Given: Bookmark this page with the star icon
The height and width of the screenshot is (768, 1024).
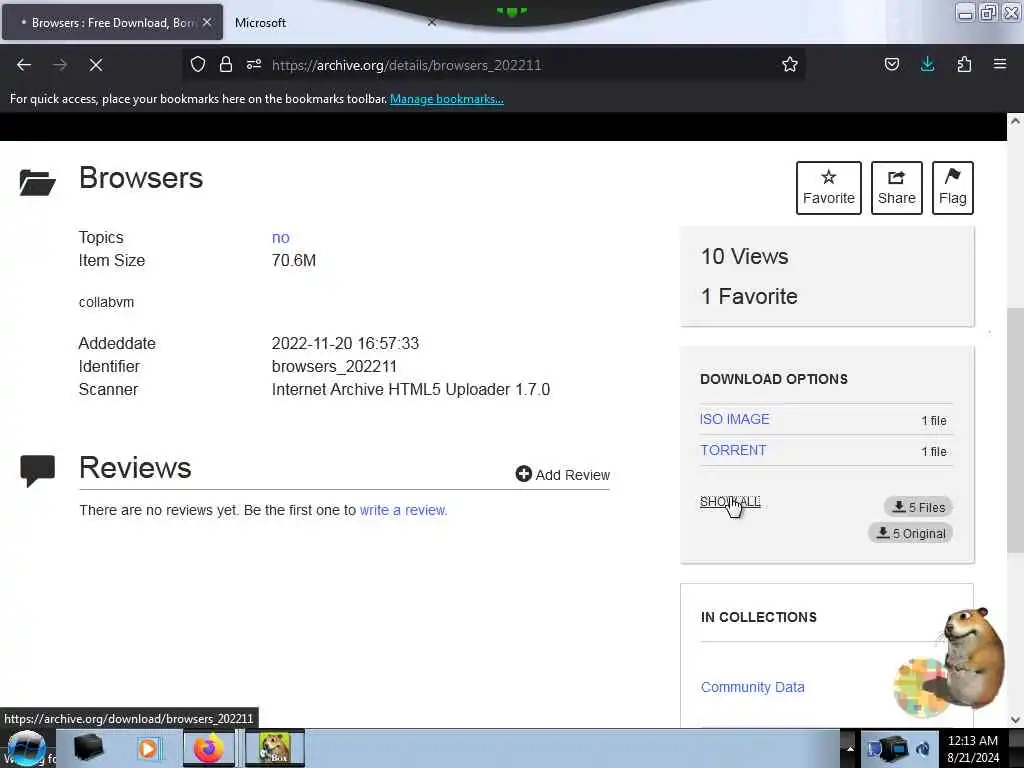Looking at the screenshot, I should point(790,64).
